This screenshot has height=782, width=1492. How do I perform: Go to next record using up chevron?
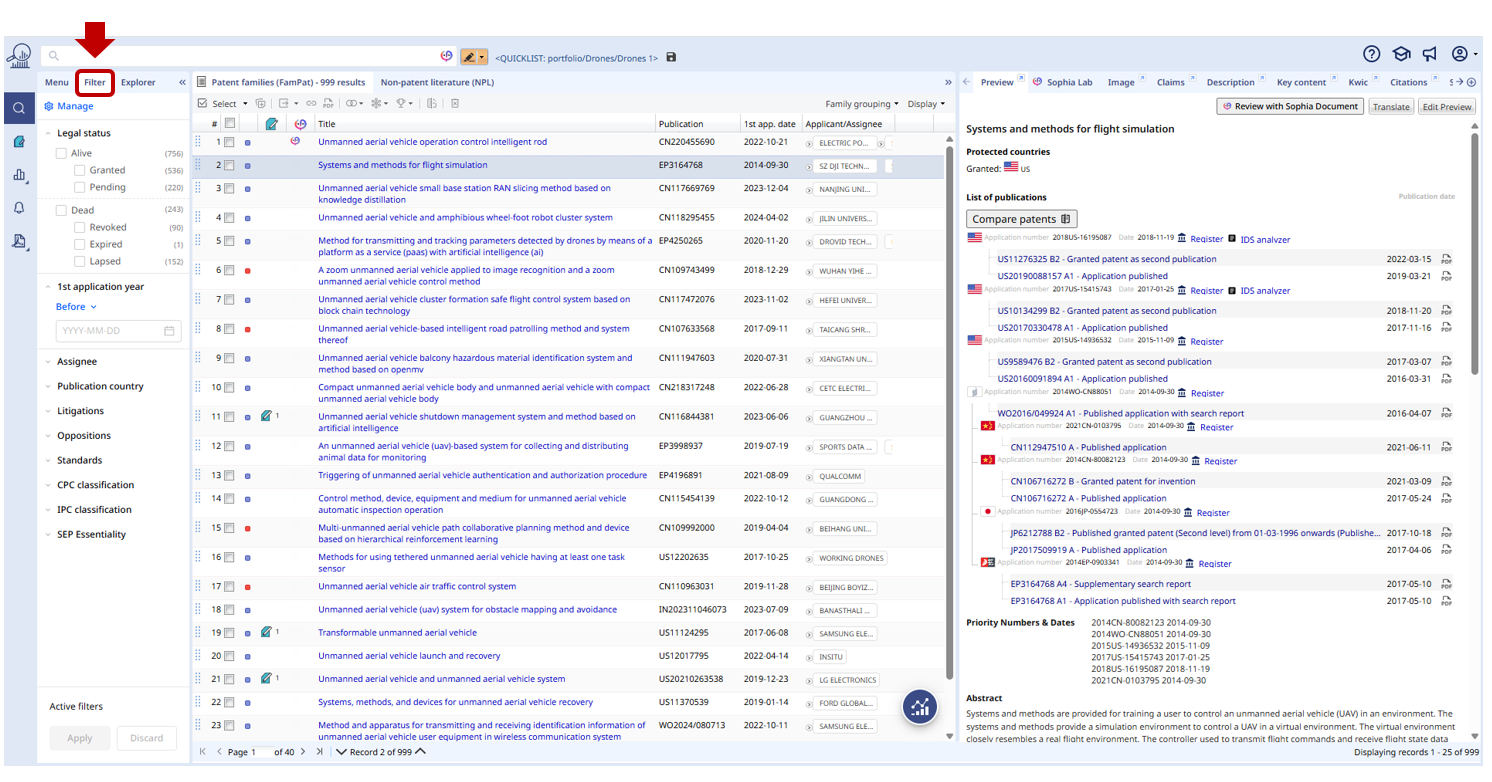420,752
